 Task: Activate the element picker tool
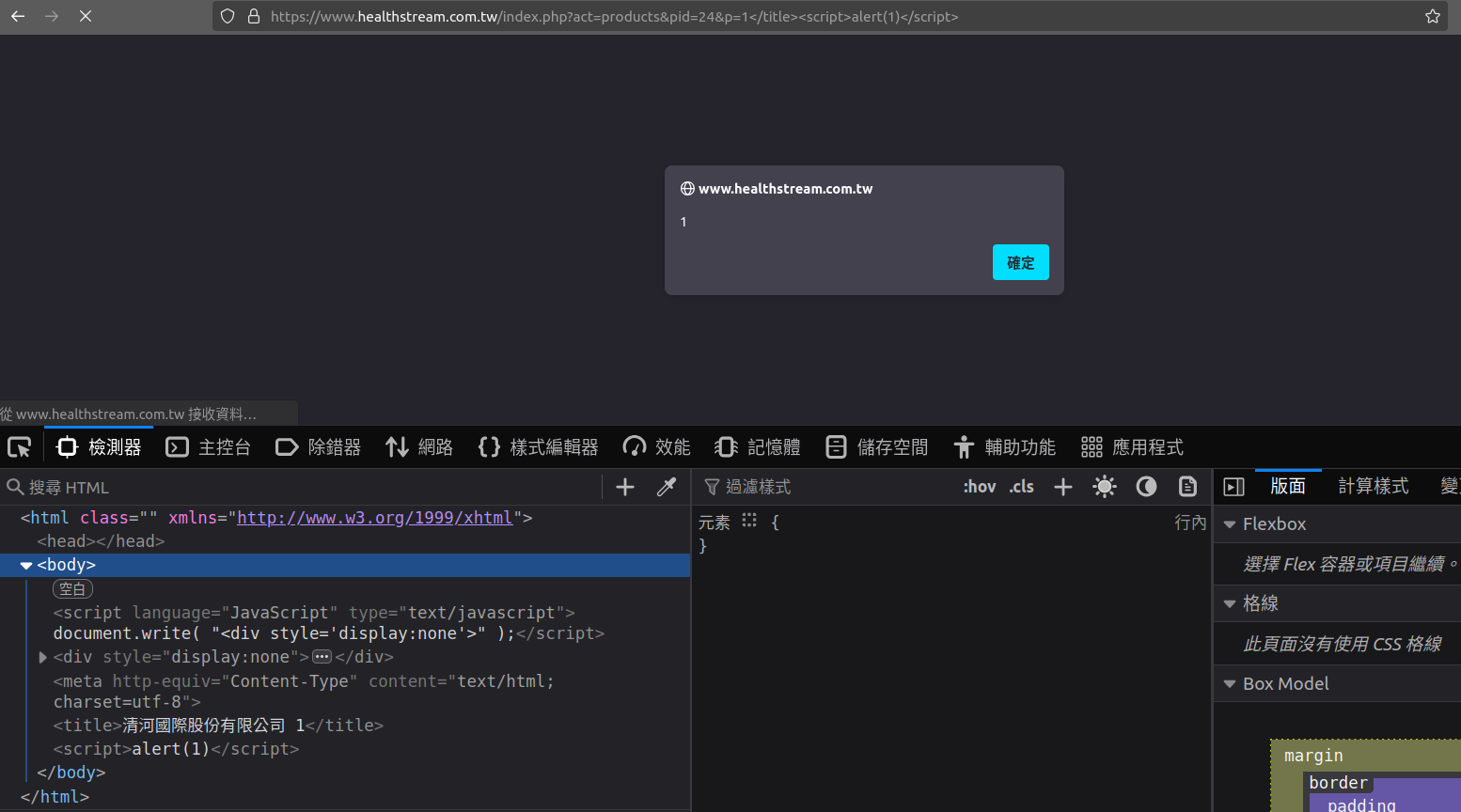[20, 447]
